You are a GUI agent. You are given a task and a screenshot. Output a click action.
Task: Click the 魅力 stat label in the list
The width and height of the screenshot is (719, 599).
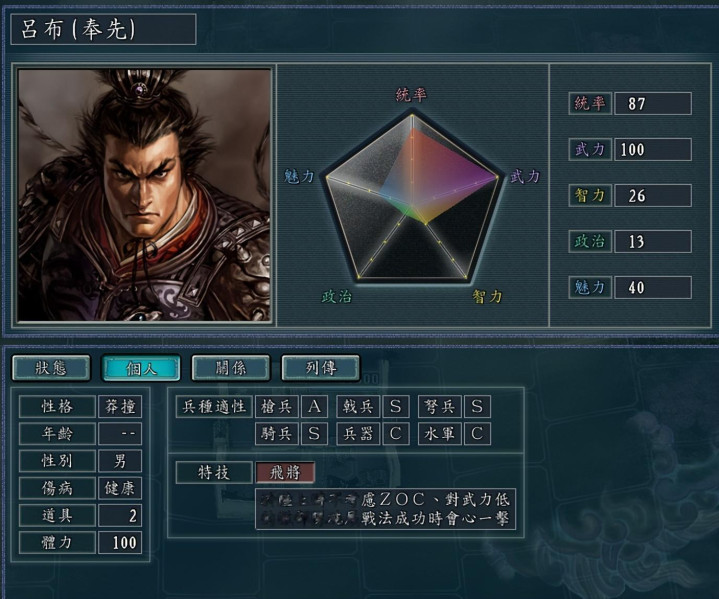[x=590, y=288]
